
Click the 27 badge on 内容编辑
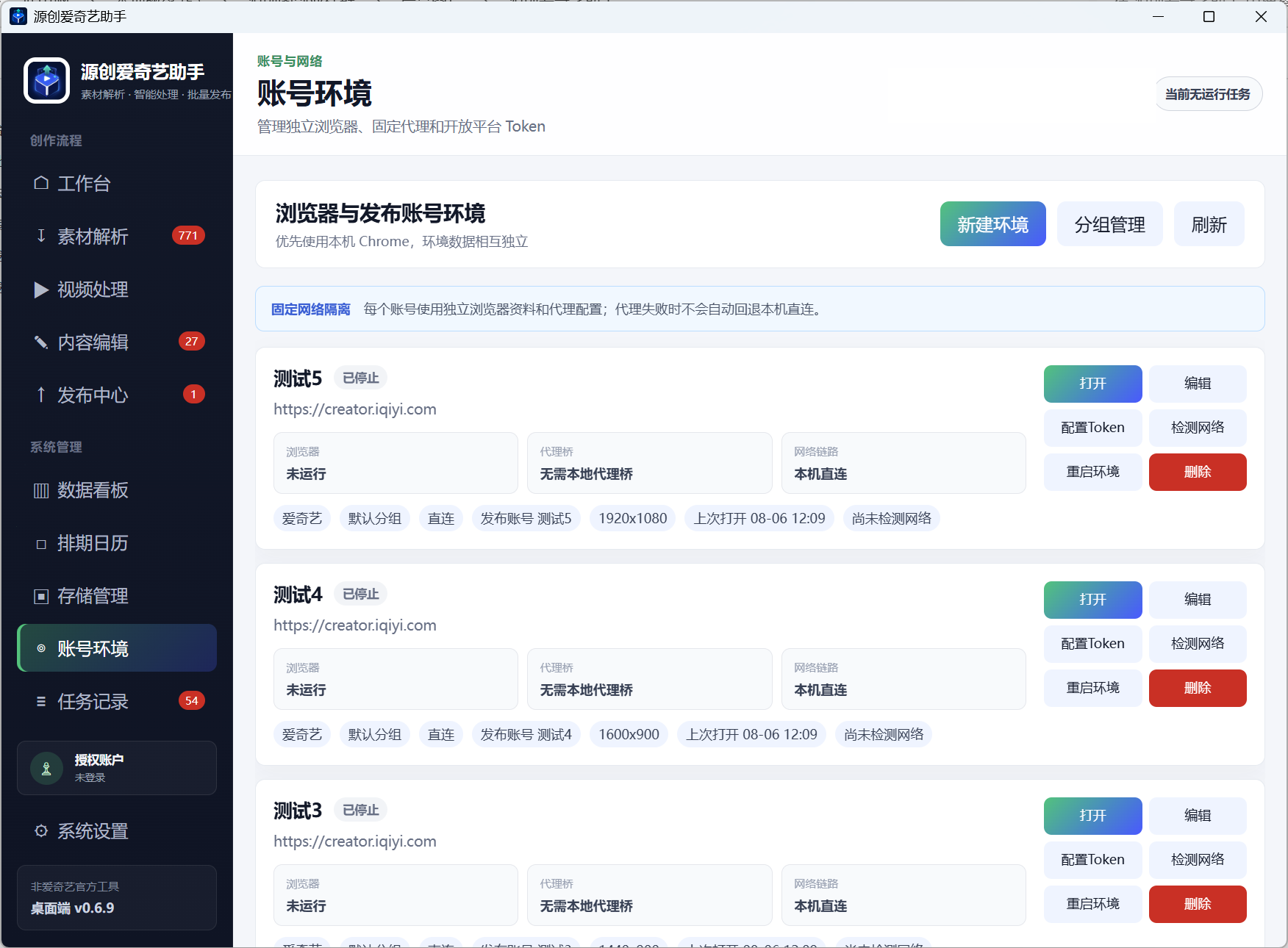[191, 342]
